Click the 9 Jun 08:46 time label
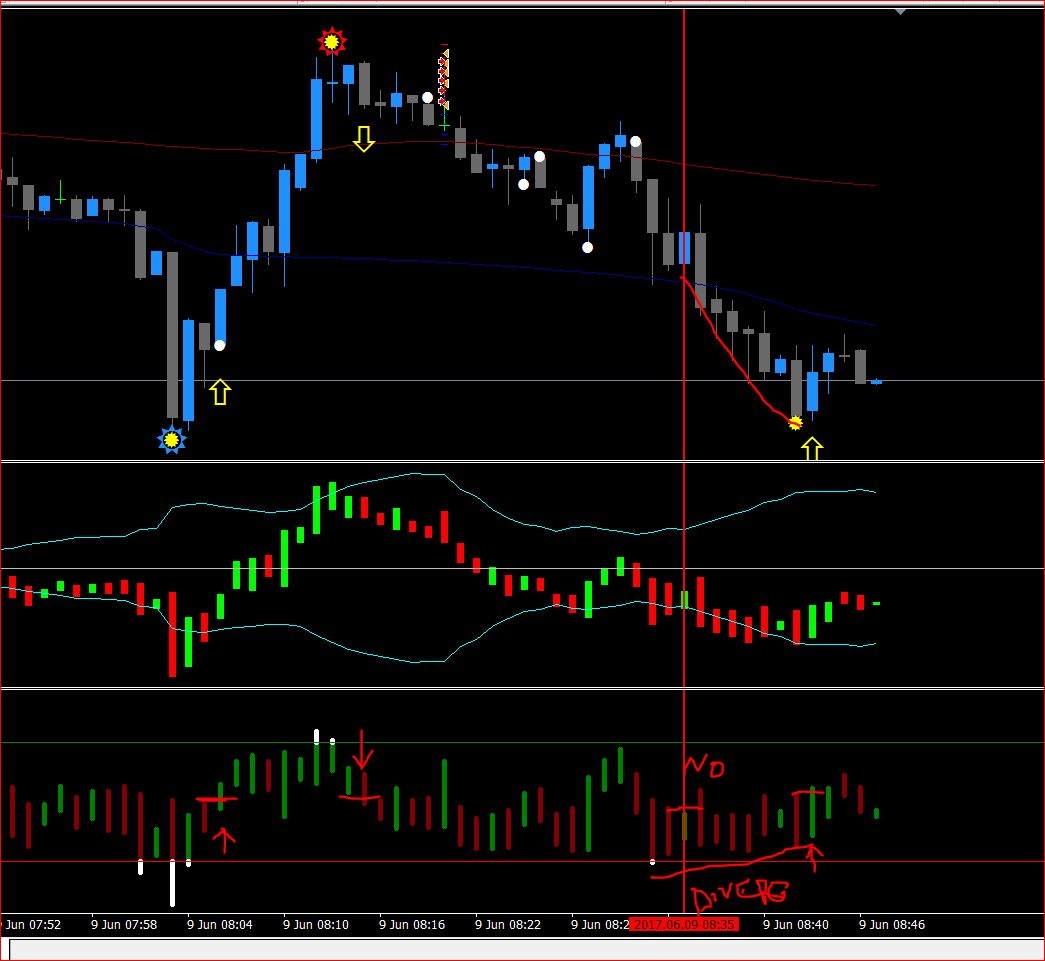The height and width of the screenshot is (961, 1045). point(892,924)
